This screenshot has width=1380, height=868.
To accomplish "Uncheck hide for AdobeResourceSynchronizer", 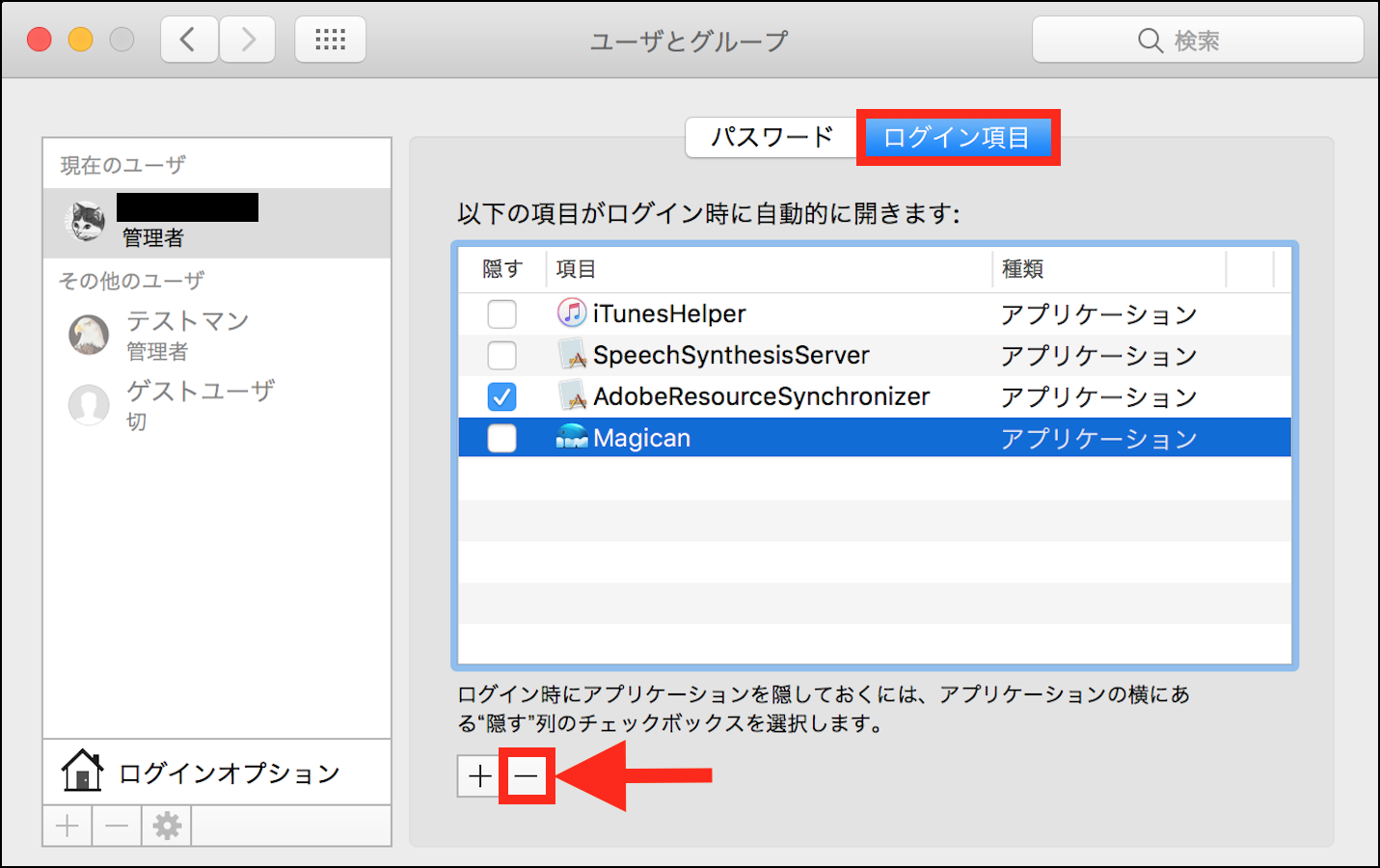I will 501,396.
